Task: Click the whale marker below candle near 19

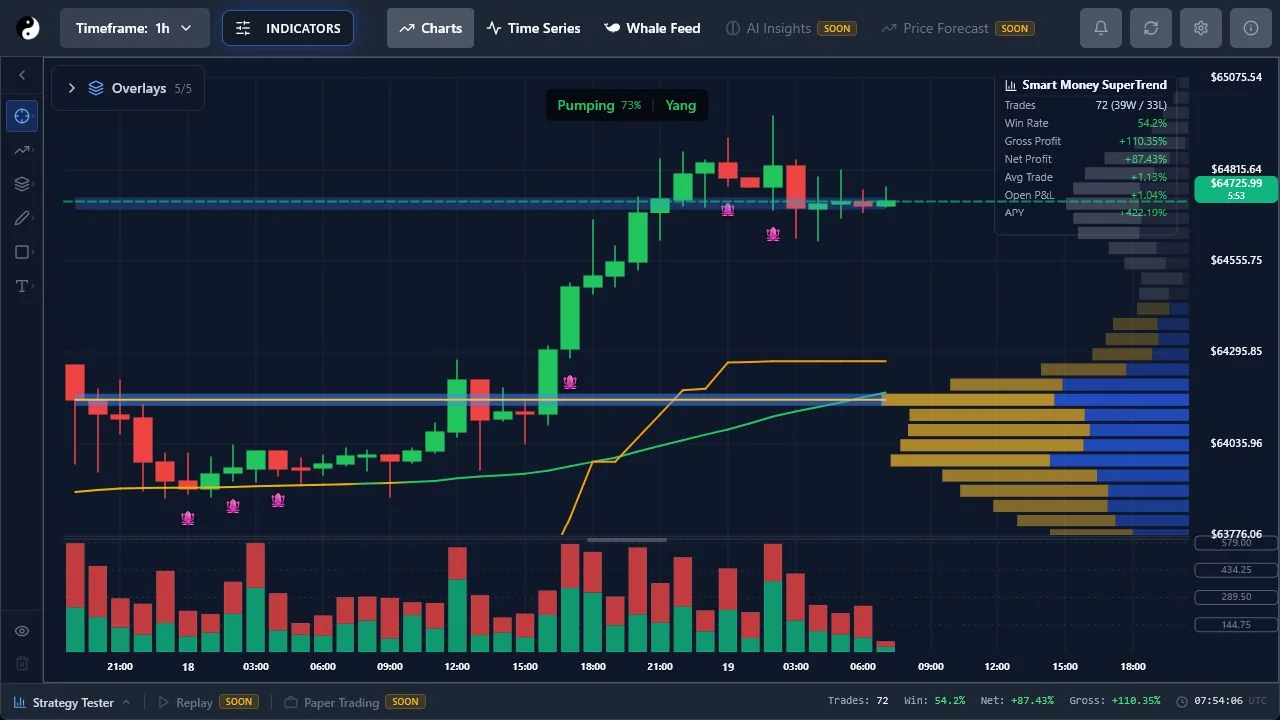Action: coord(728,210)
